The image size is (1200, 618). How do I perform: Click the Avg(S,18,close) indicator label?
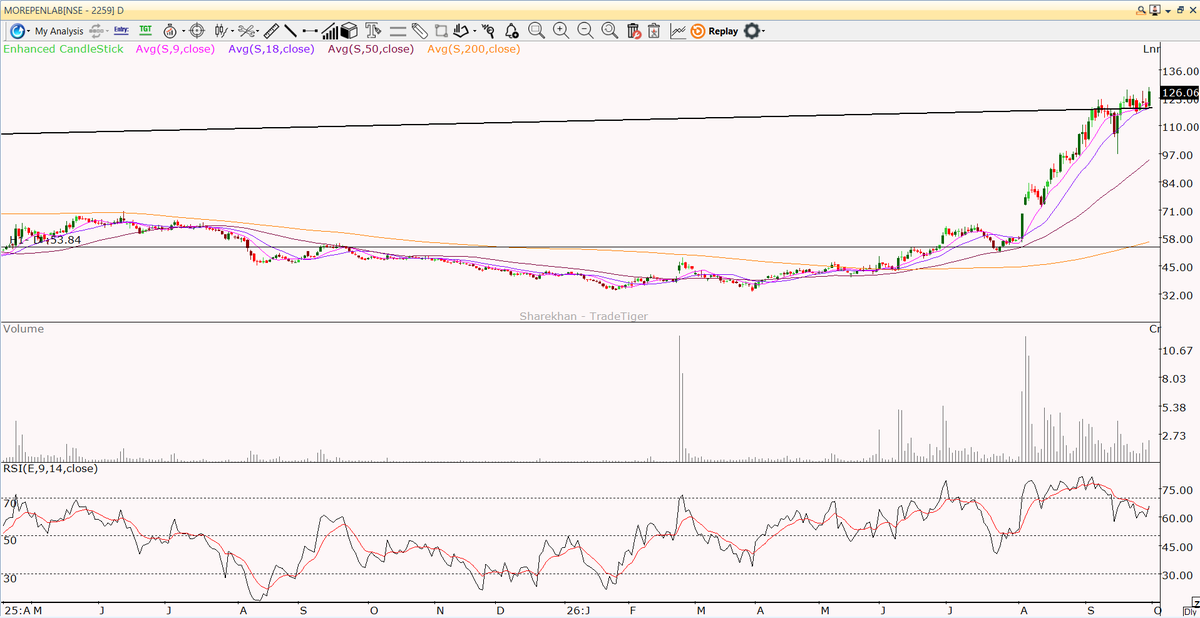pos(271,49)
